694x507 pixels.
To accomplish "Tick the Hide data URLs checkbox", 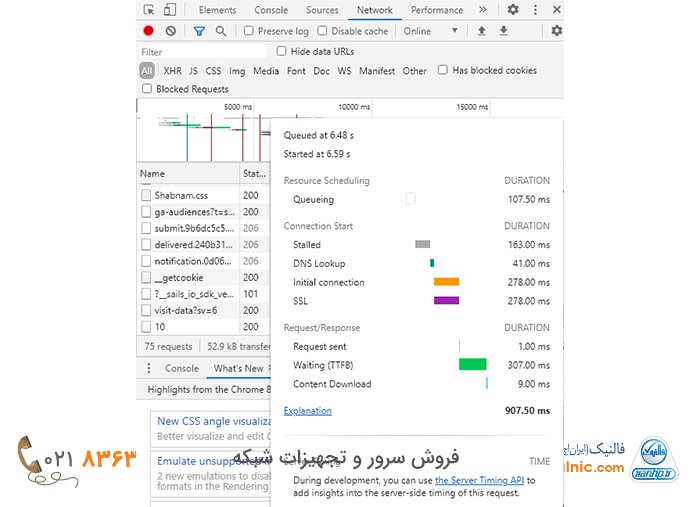I will [282, 51].
